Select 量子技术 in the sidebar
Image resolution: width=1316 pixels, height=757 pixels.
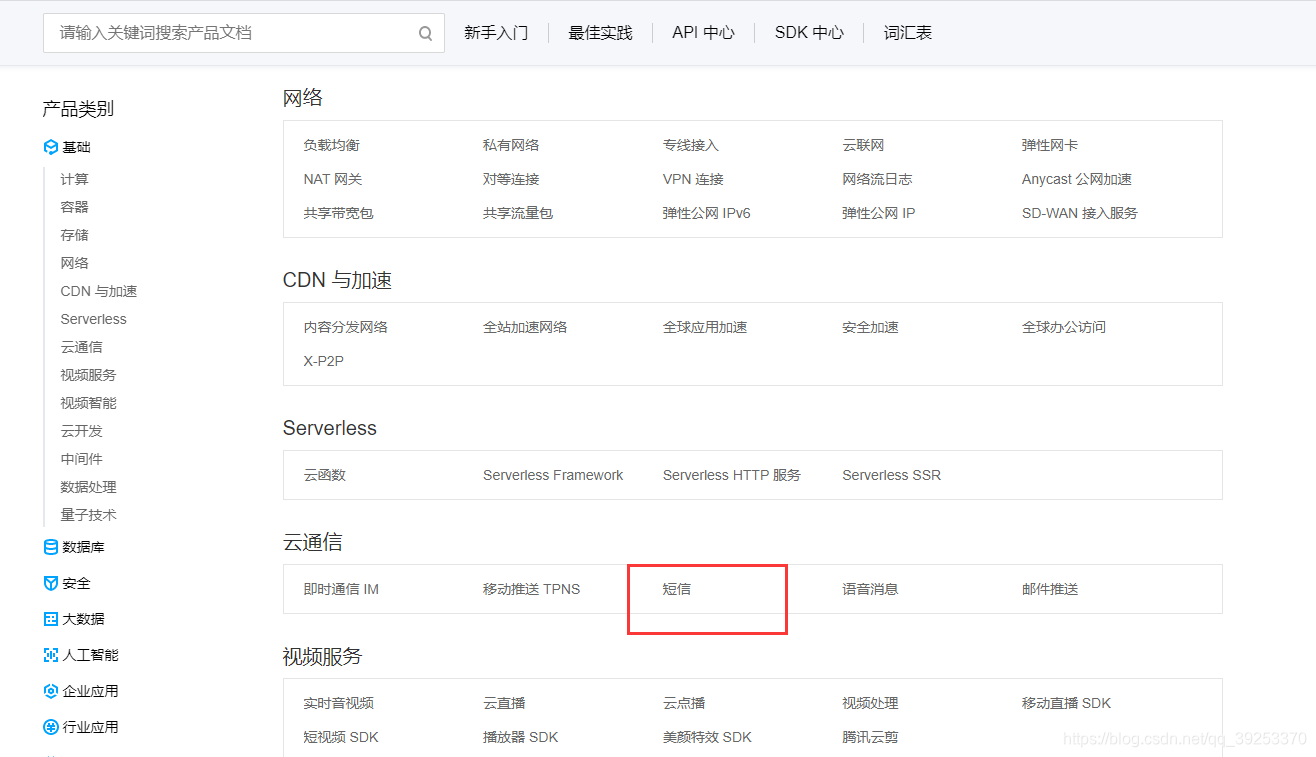click(88, 515)
